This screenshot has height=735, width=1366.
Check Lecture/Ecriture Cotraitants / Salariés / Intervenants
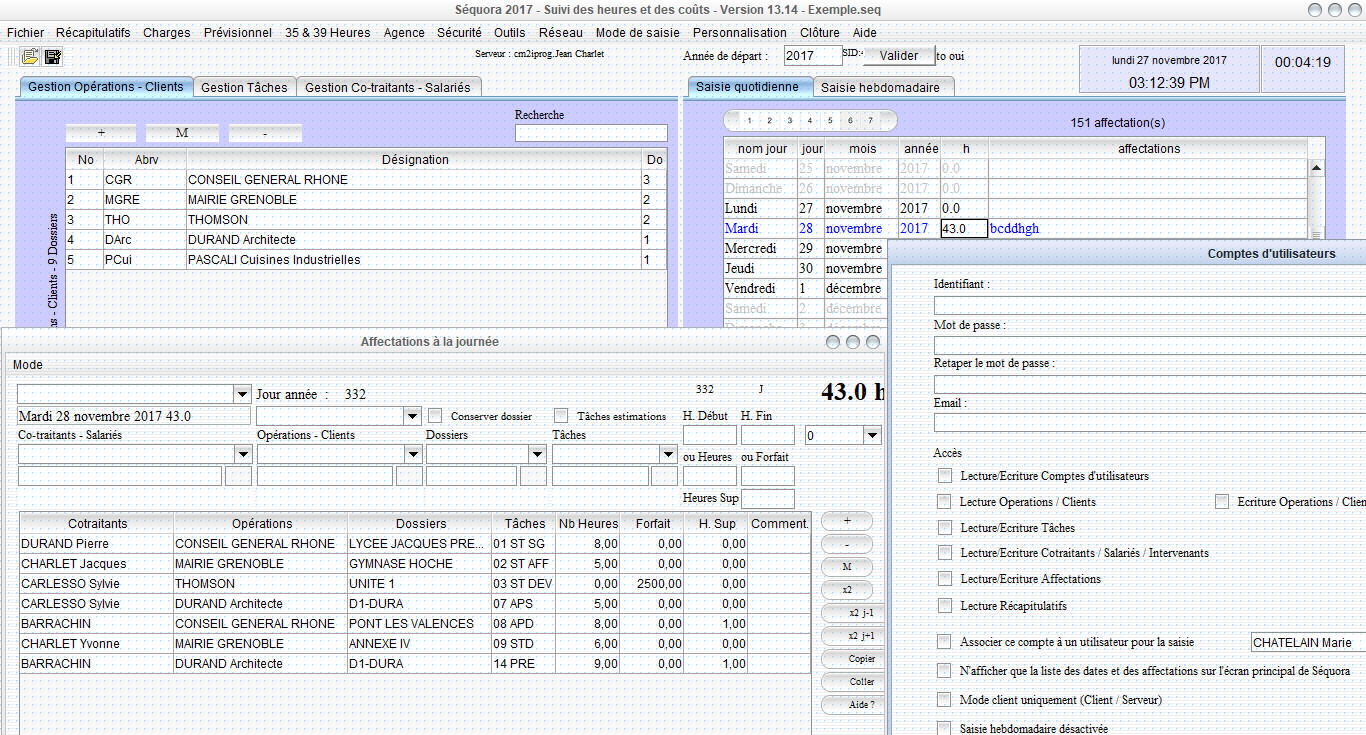(x=944, y=552)
